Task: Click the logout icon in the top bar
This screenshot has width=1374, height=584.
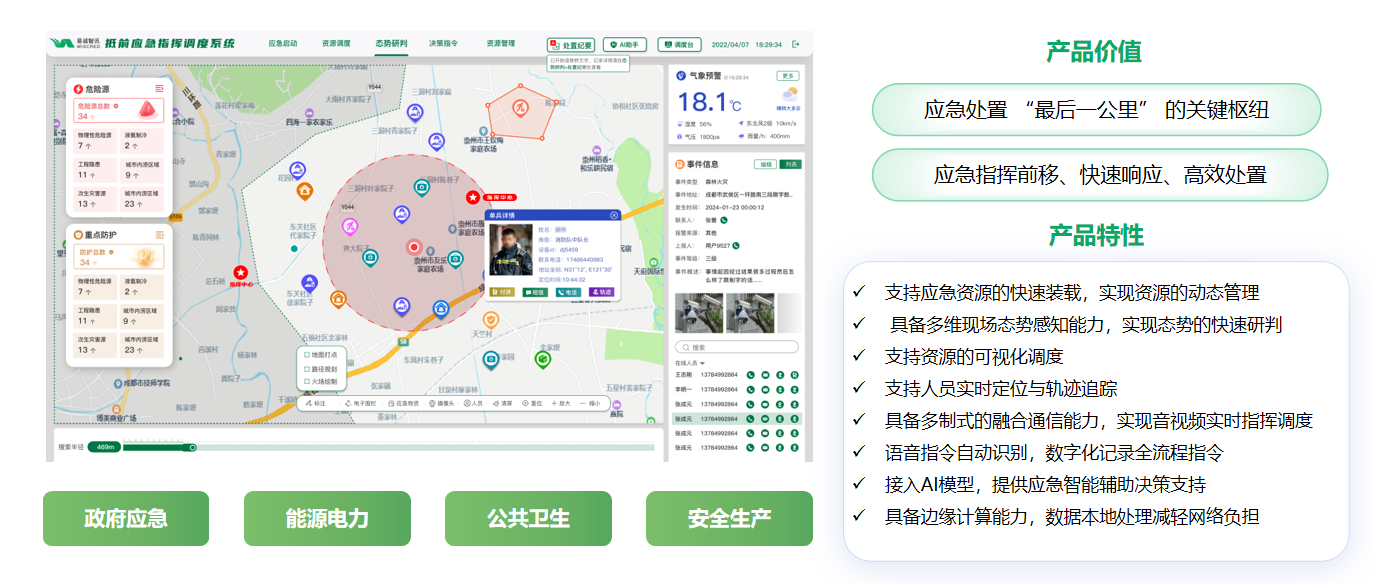Action: pos(796,44)
